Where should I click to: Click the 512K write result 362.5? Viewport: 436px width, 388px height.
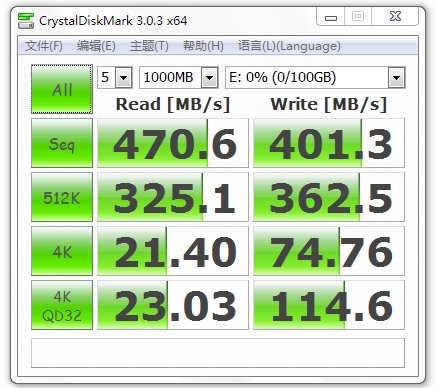pyautogui.click(x=329, y=197)
